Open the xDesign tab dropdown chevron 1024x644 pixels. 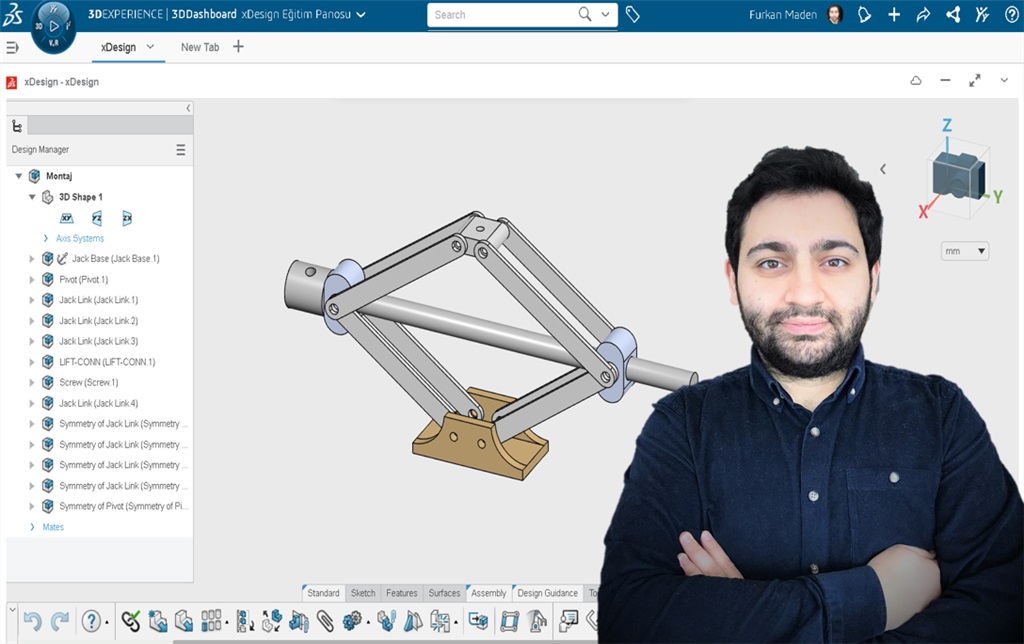(x=151, y=46)
